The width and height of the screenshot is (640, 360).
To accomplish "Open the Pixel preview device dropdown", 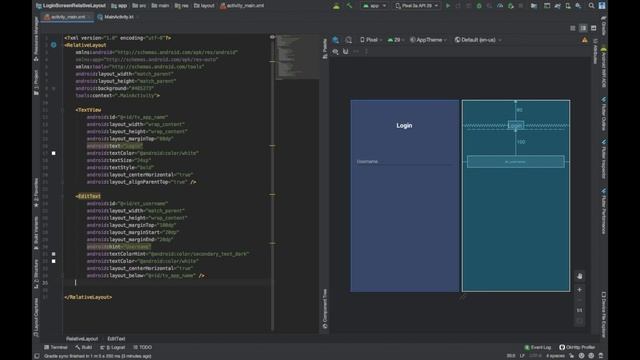I will [371, 40].
